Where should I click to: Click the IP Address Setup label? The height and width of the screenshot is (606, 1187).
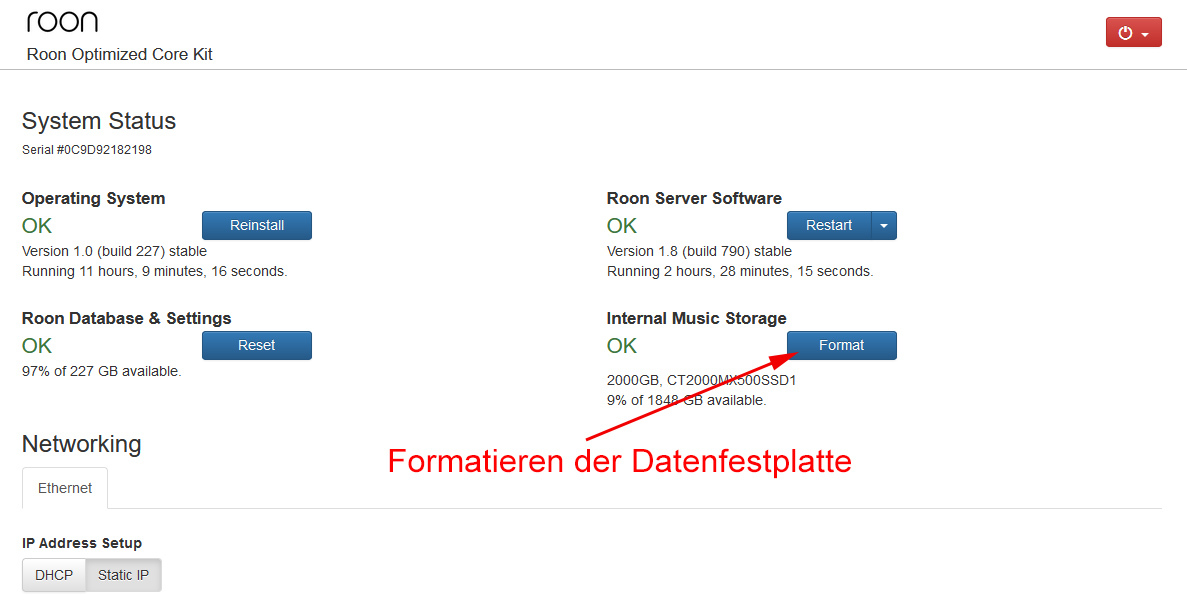[82, 543]
